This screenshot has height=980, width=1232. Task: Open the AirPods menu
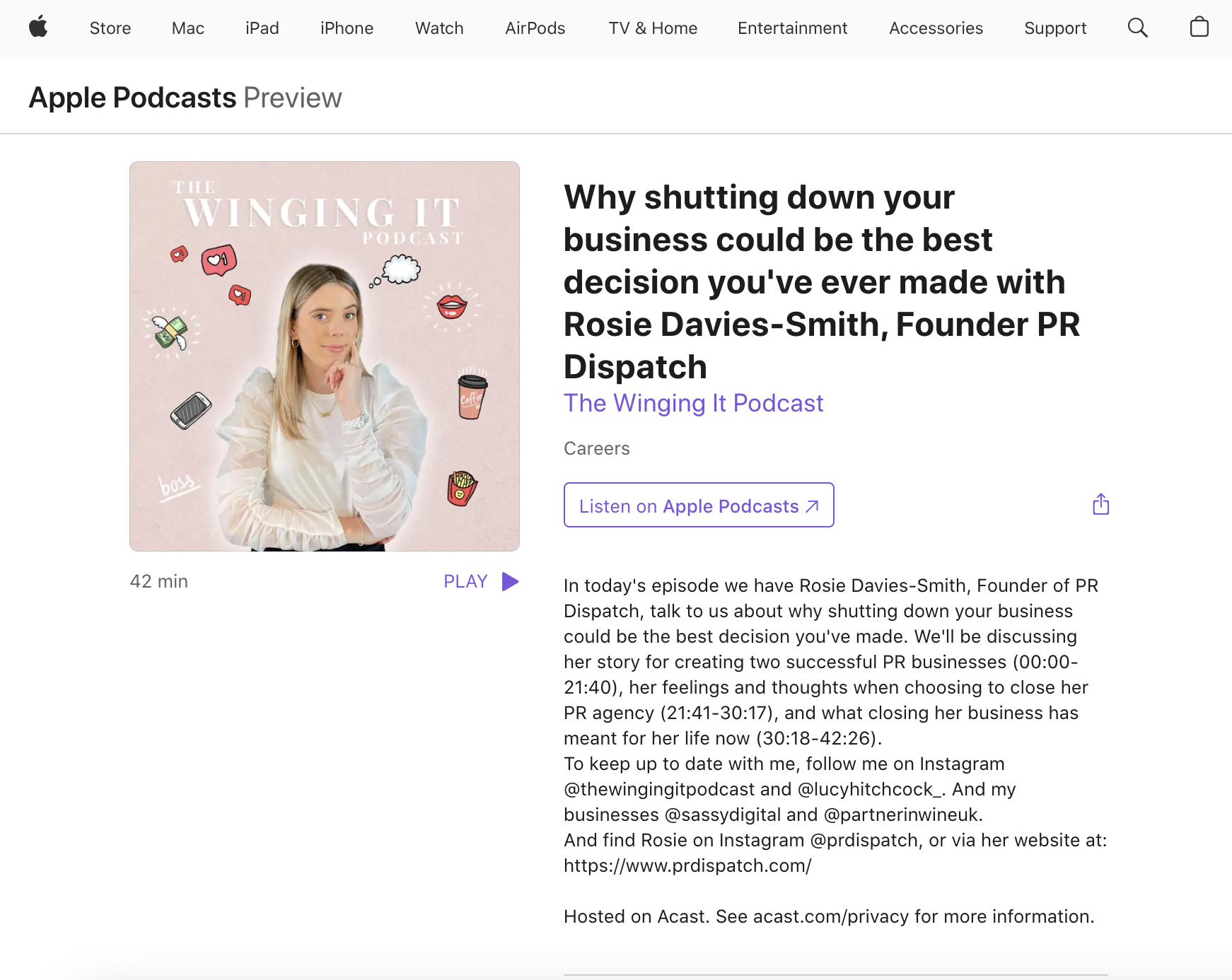click(x=535, y=28)
